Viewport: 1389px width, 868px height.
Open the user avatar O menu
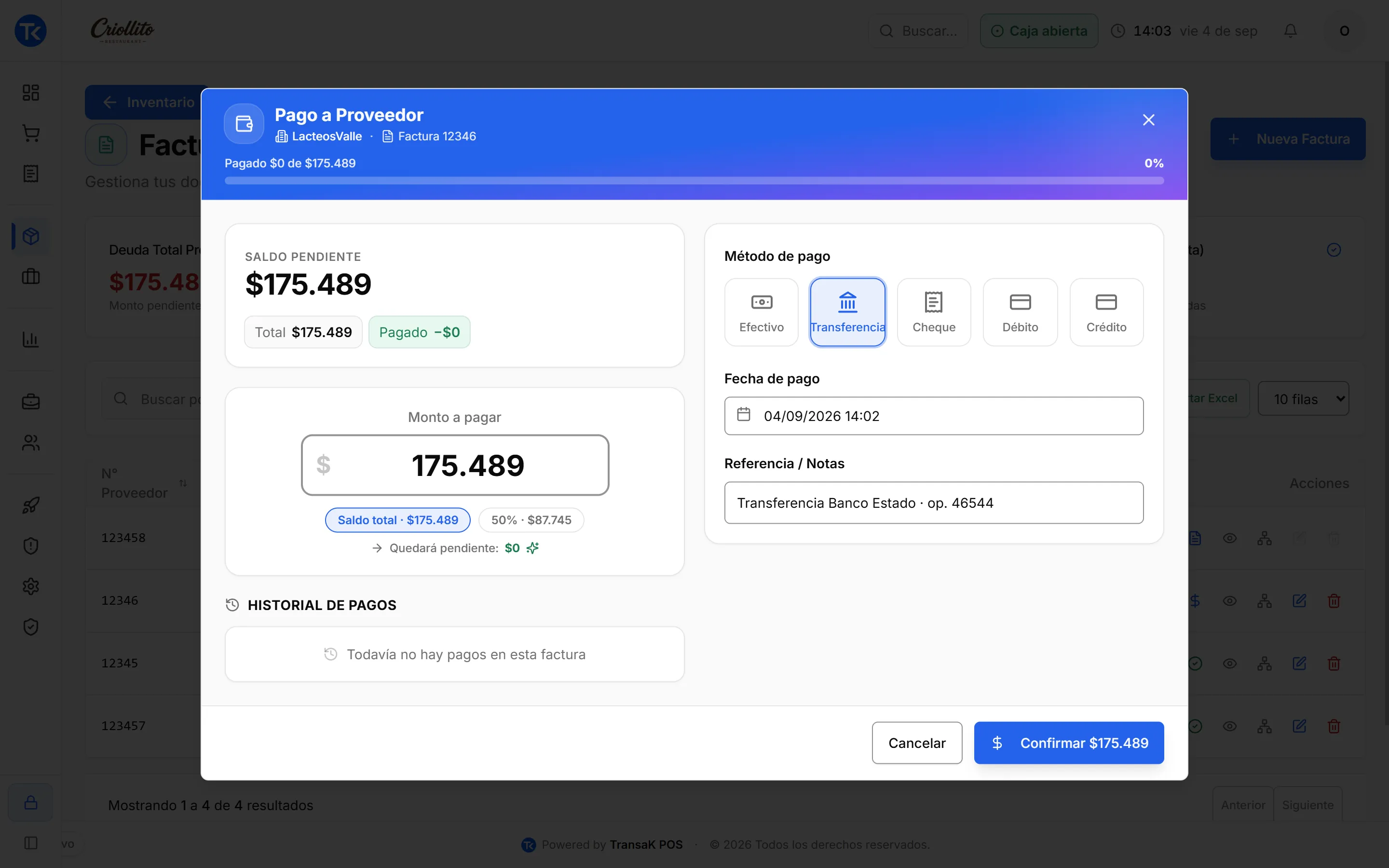point(1344,31)
